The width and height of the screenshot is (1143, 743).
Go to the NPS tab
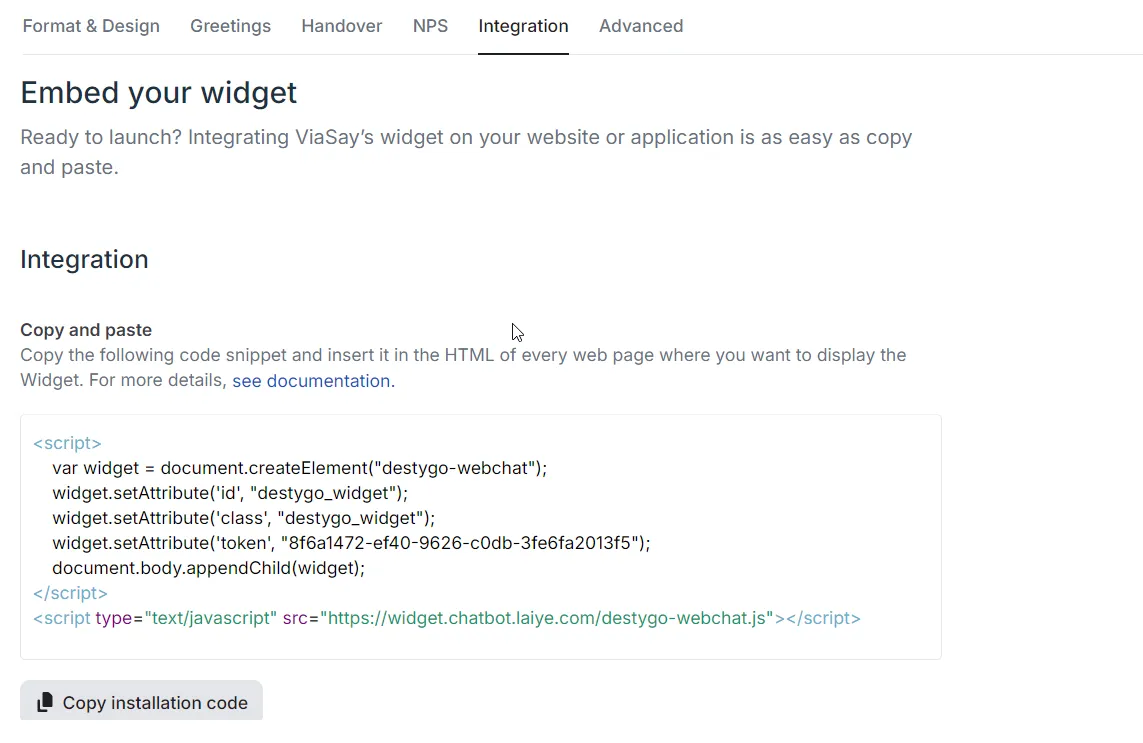[x=430, y=26]
